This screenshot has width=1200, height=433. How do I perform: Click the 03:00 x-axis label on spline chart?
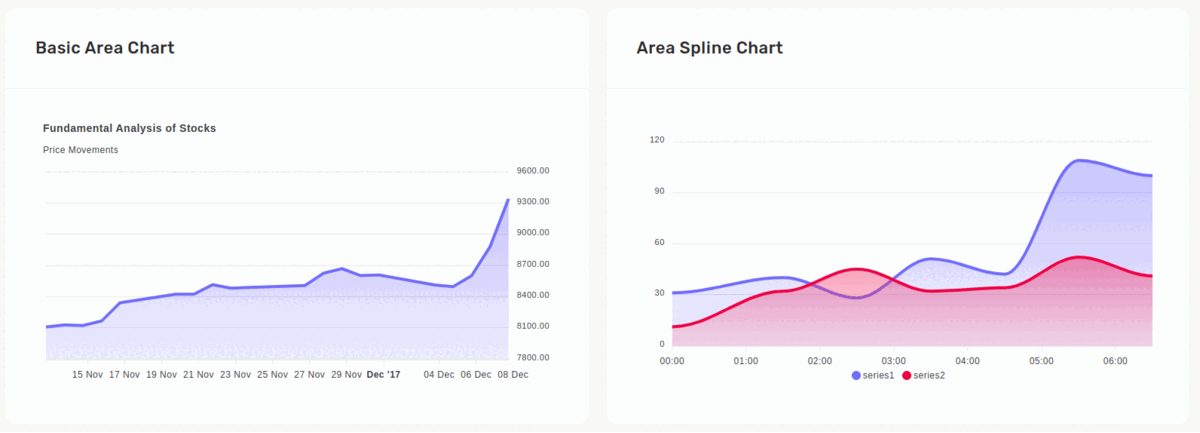(x=893, y=361)
